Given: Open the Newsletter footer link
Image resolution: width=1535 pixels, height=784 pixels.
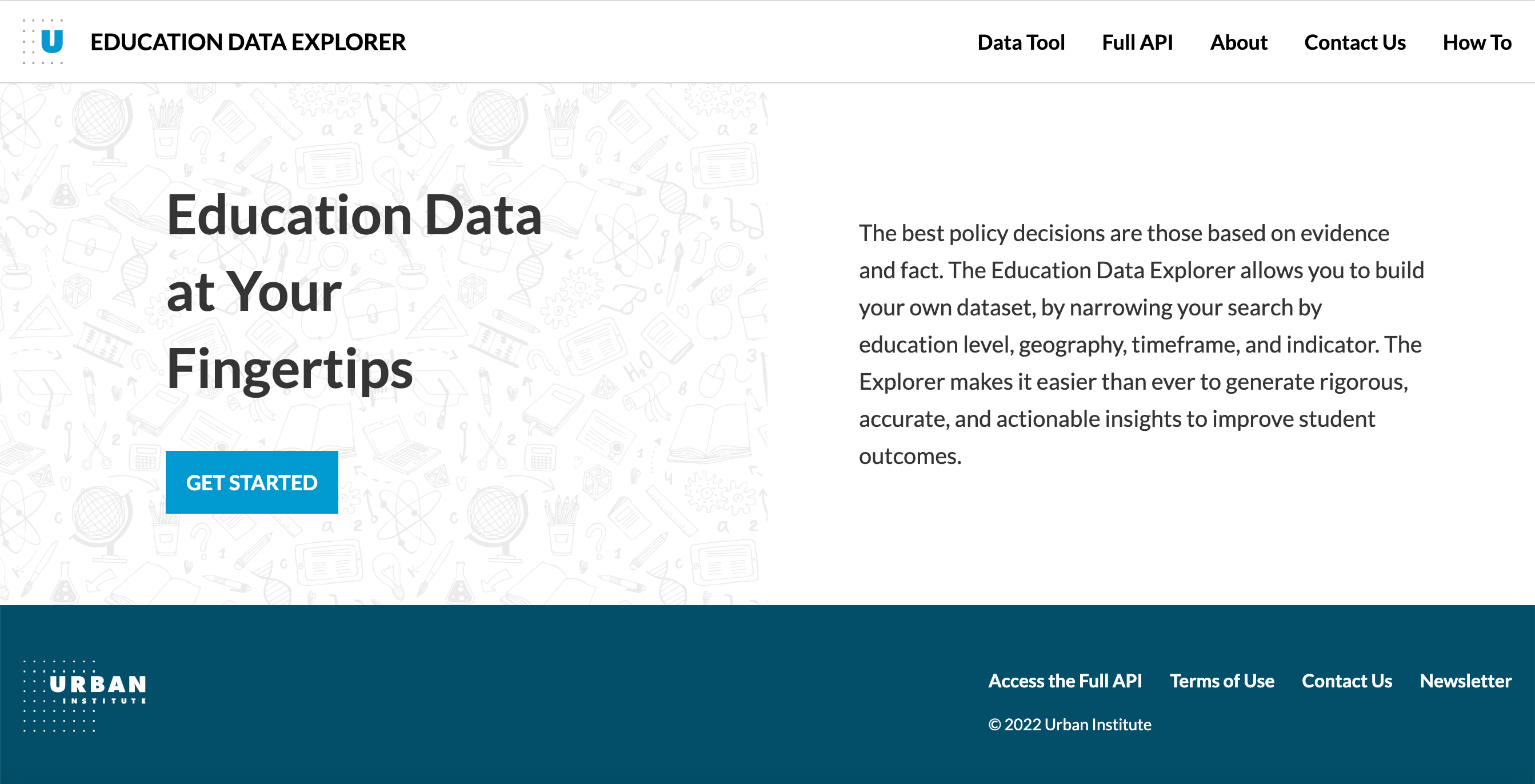Looking at the screenshot, I should (x=1465, y=681).
